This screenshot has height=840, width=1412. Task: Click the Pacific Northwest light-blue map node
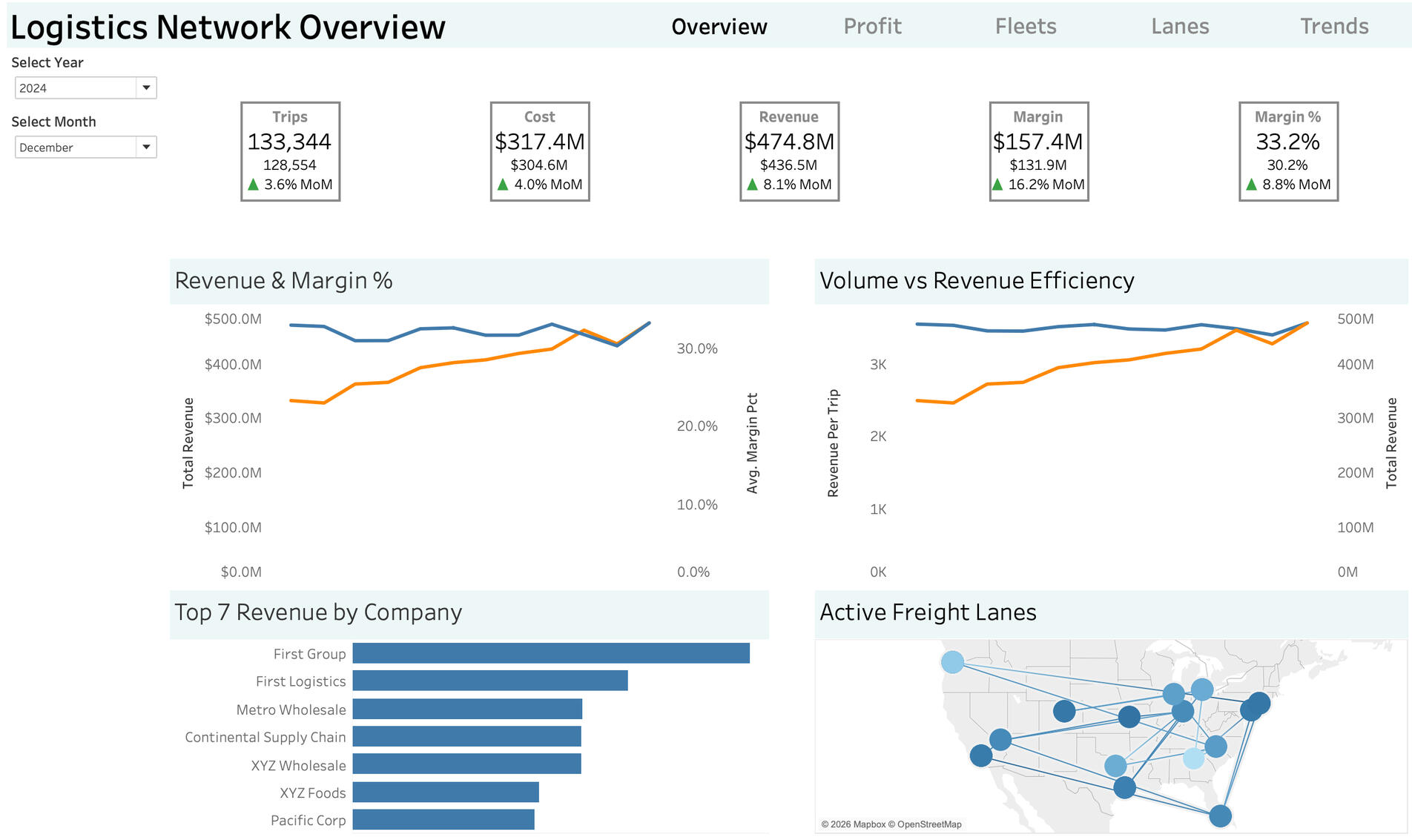[x=952, y=661]
